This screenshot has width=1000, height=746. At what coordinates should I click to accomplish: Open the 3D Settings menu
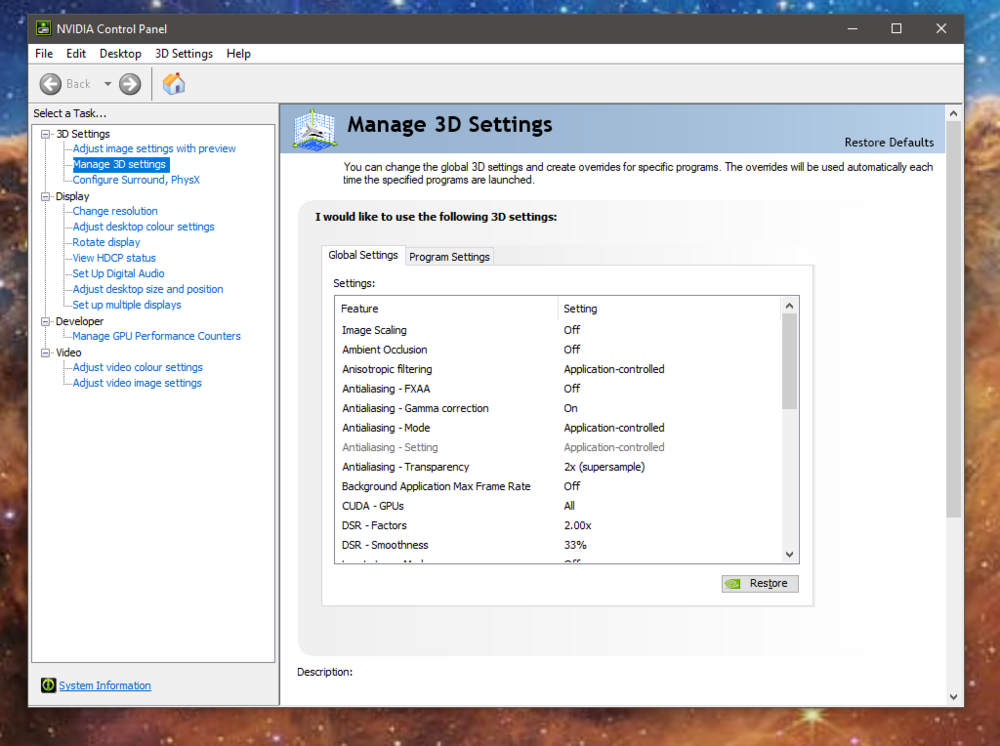click(184, 54)
